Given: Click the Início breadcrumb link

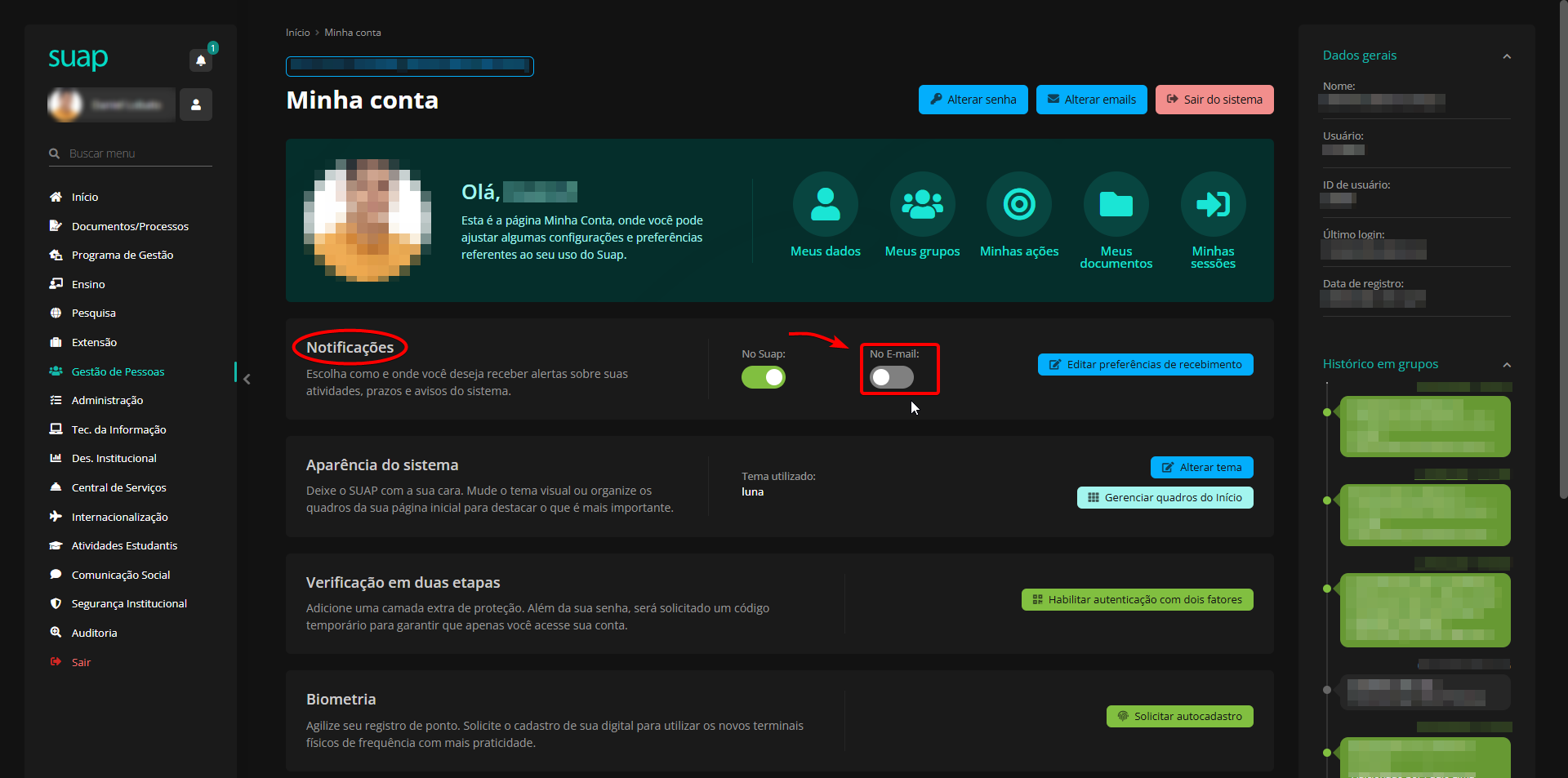Looking at the screenshot, I should [298, 33].
